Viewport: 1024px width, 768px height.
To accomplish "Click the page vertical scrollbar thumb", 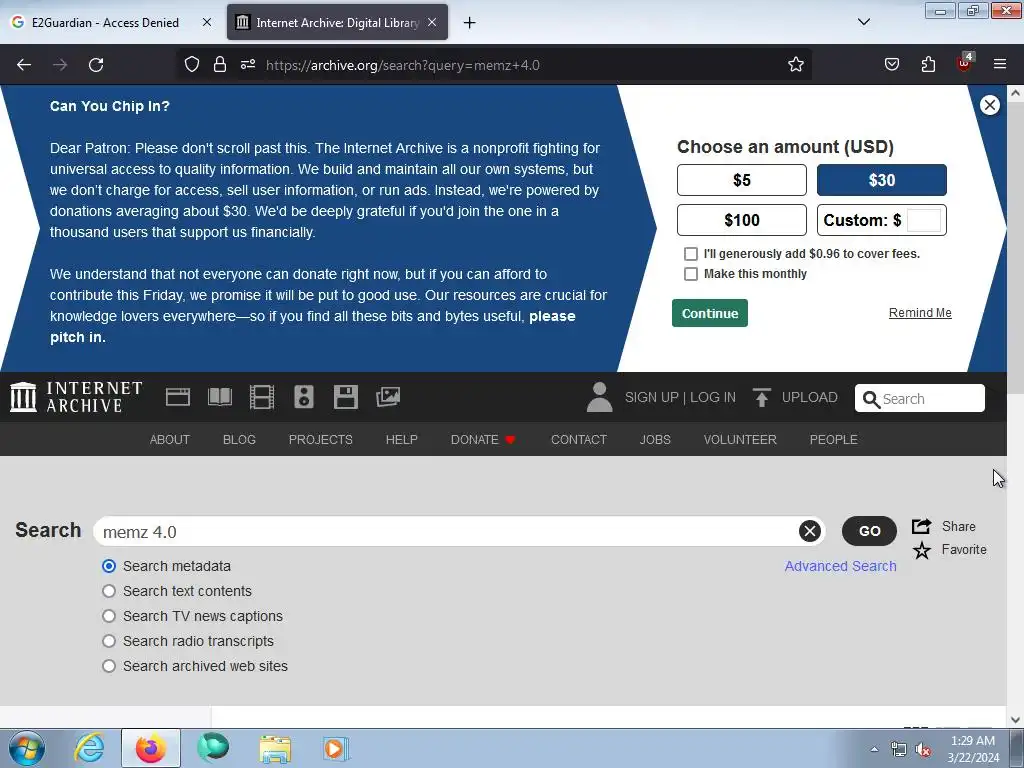I will click(1016, 248).
